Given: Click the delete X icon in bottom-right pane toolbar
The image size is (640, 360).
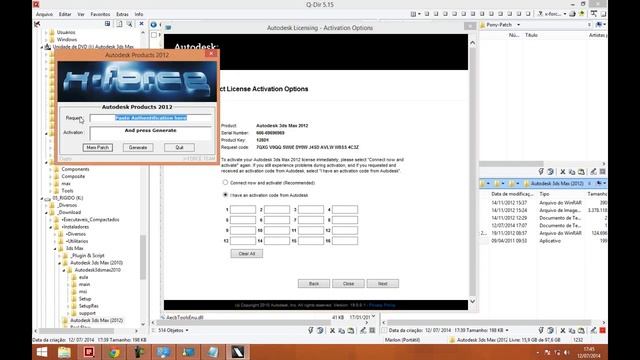Looking at the screenshot, I should 563,331.
